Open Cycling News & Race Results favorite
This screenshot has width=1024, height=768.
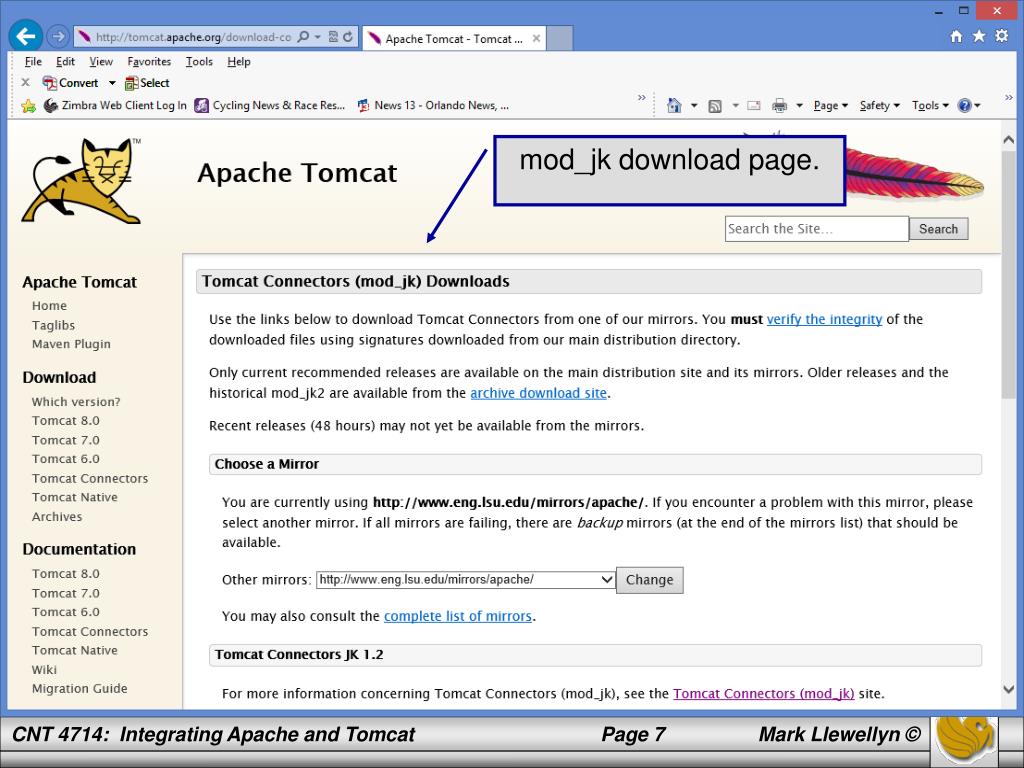click(x=270, y=105)
